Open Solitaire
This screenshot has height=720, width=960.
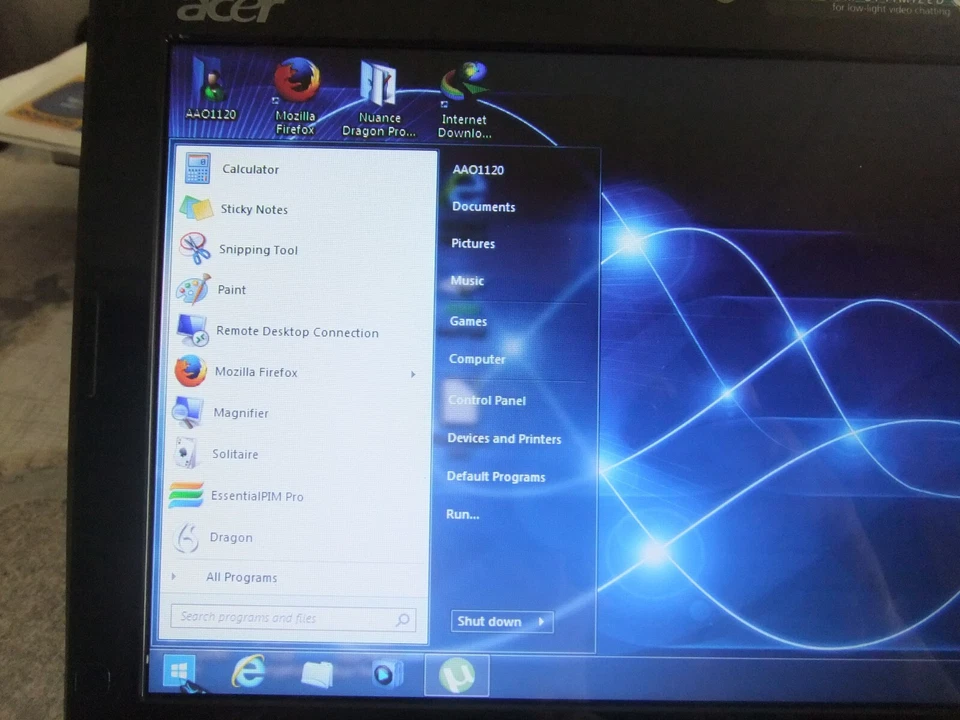pyautogui.click(x=234, y=454)
